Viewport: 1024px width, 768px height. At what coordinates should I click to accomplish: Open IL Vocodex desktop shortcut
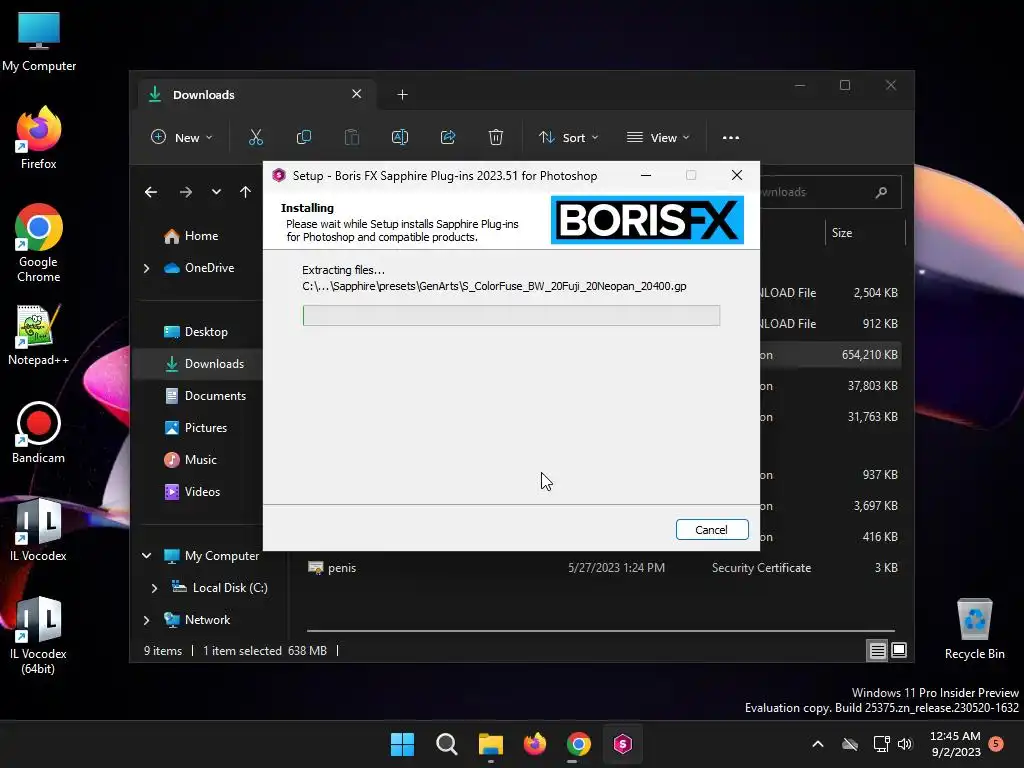[x=39, y=530]
